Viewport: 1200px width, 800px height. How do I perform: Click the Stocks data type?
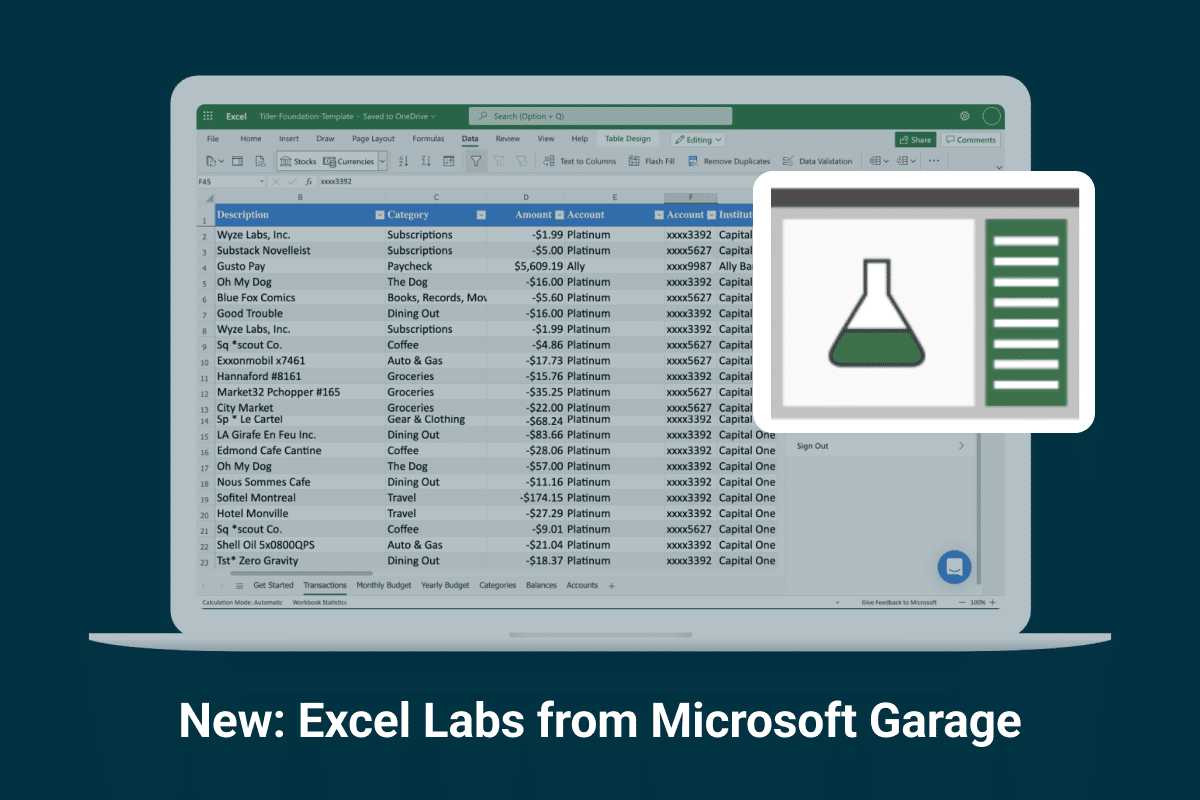(297, 161)
